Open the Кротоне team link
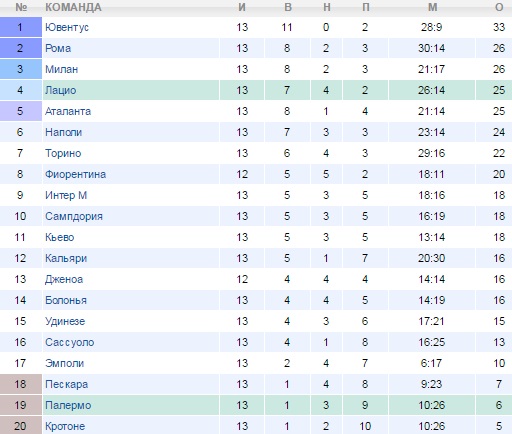512x434 pixels. 65,426
